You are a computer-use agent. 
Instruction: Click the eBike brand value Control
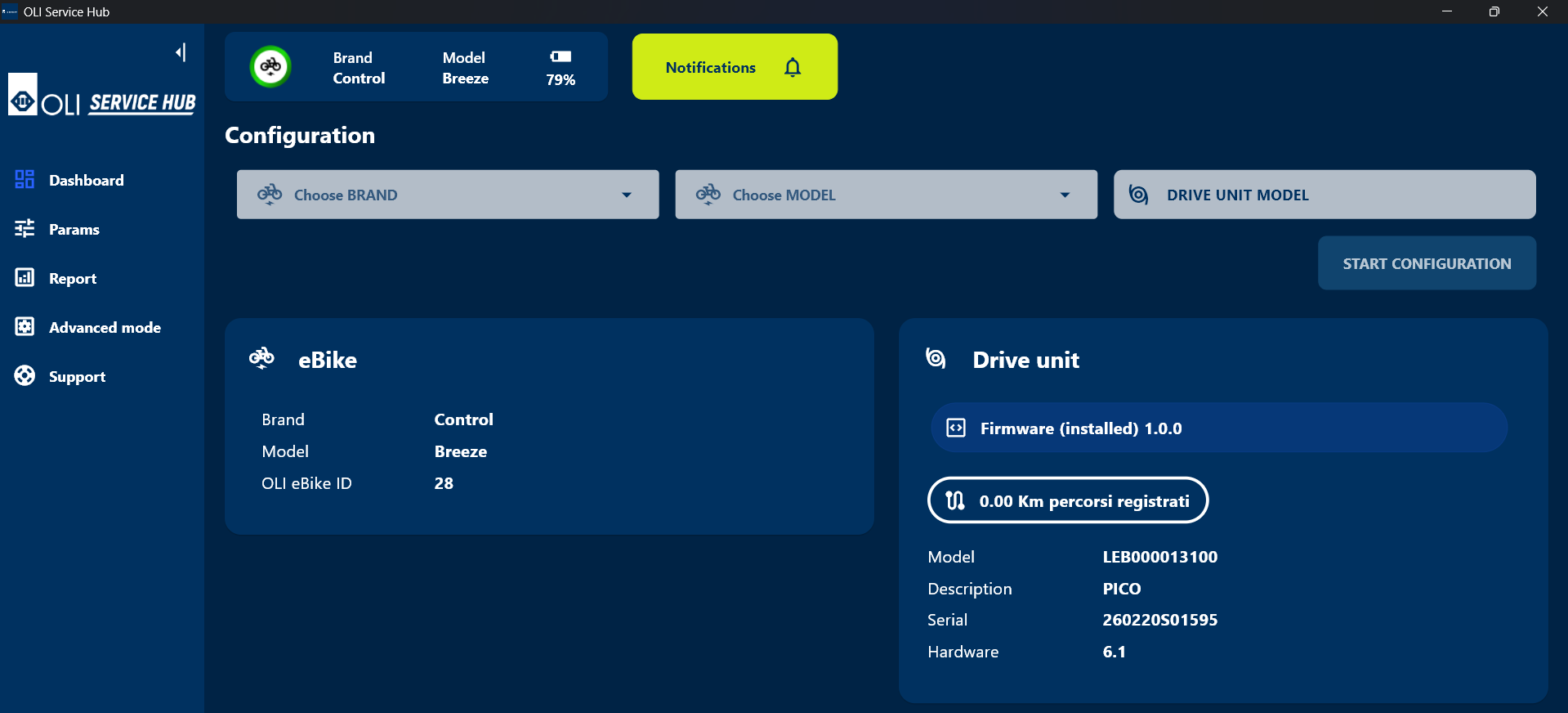point(464,419)
